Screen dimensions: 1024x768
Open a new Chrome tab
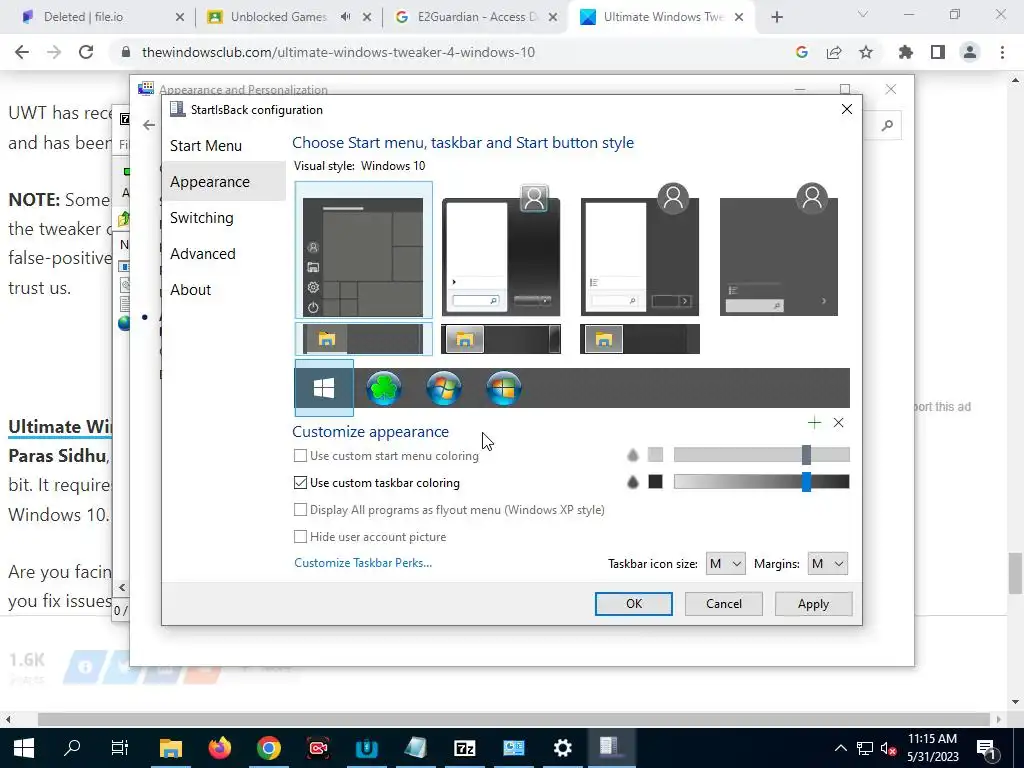pos(776,17)
